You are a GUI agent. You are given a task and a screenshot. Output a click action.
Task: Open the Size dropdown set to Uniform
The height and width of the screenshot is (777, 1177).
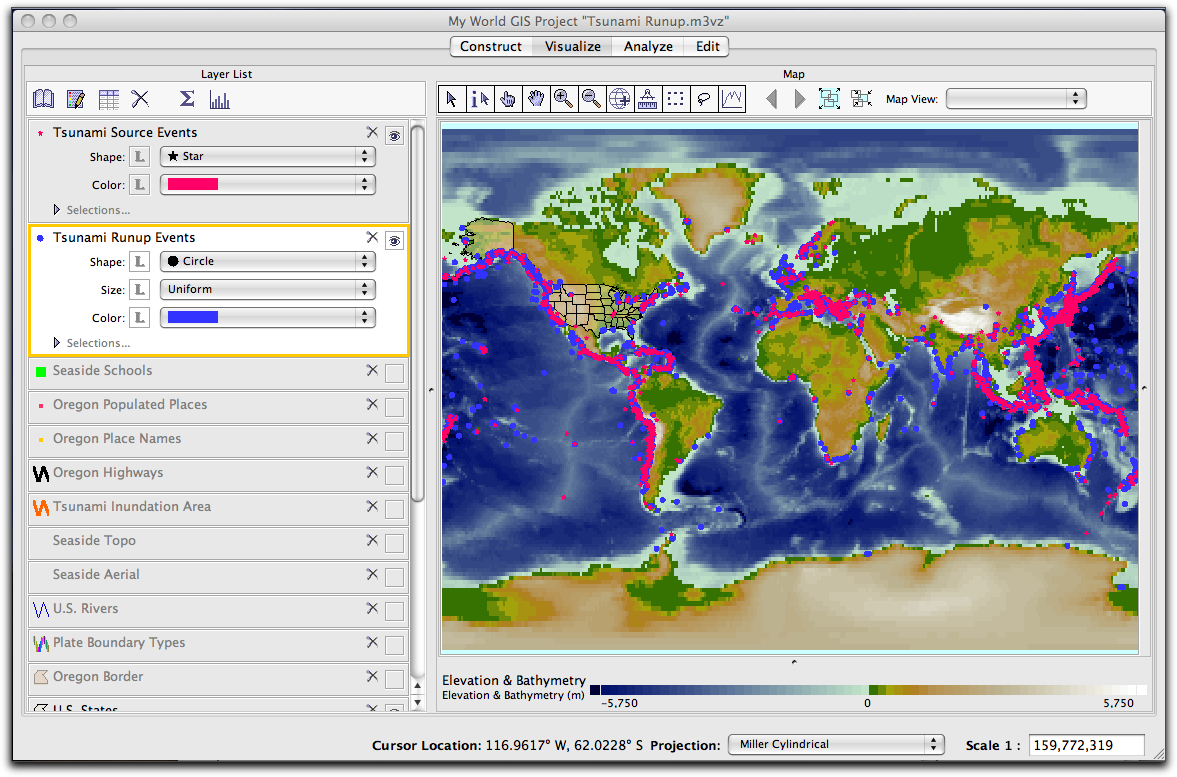tap(267, 290)
